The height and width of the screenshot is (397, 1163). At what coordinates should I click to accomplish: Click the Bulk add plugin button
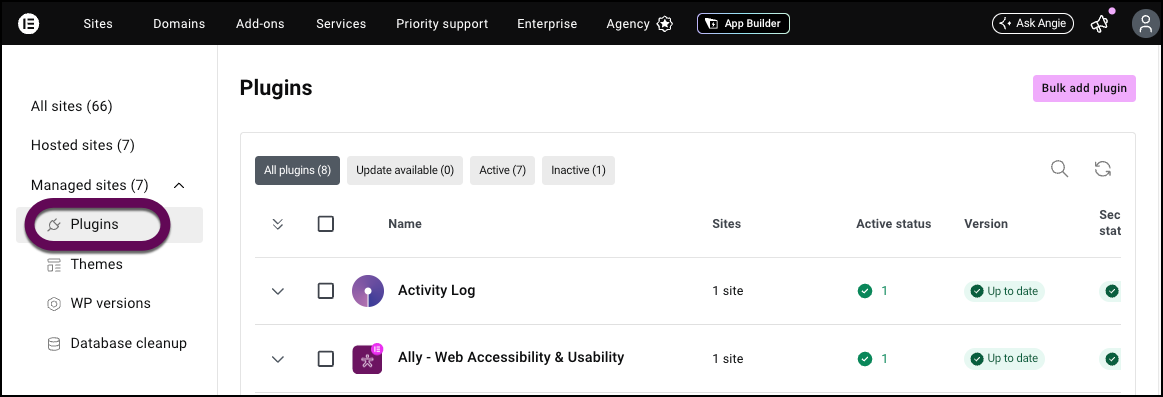tap(1084, 88)
